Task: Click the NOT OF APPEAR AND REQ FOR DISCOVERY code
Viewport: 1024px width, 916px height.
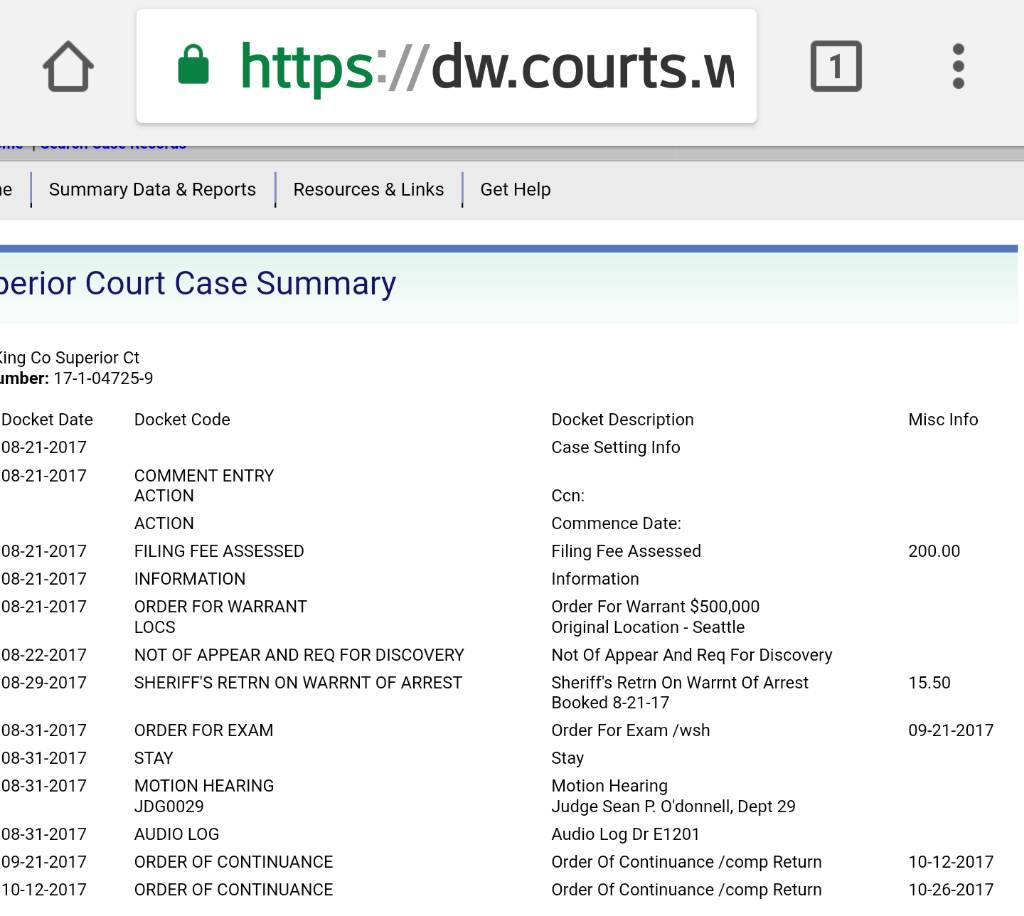Action: pyautogui.click(x=299, y=656)
